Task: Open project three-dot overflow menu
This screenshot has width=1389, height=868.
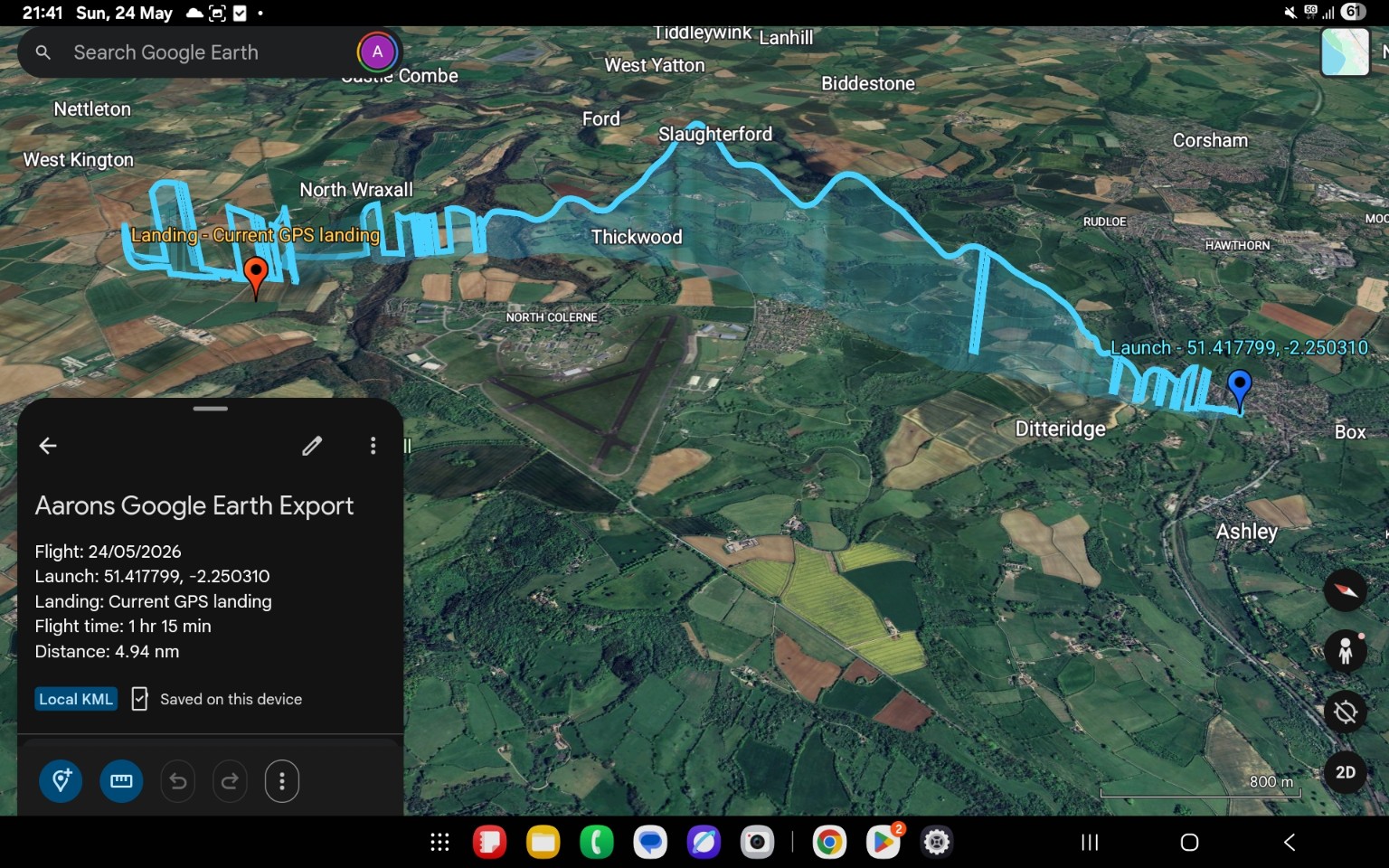Action: coord(373,446)
